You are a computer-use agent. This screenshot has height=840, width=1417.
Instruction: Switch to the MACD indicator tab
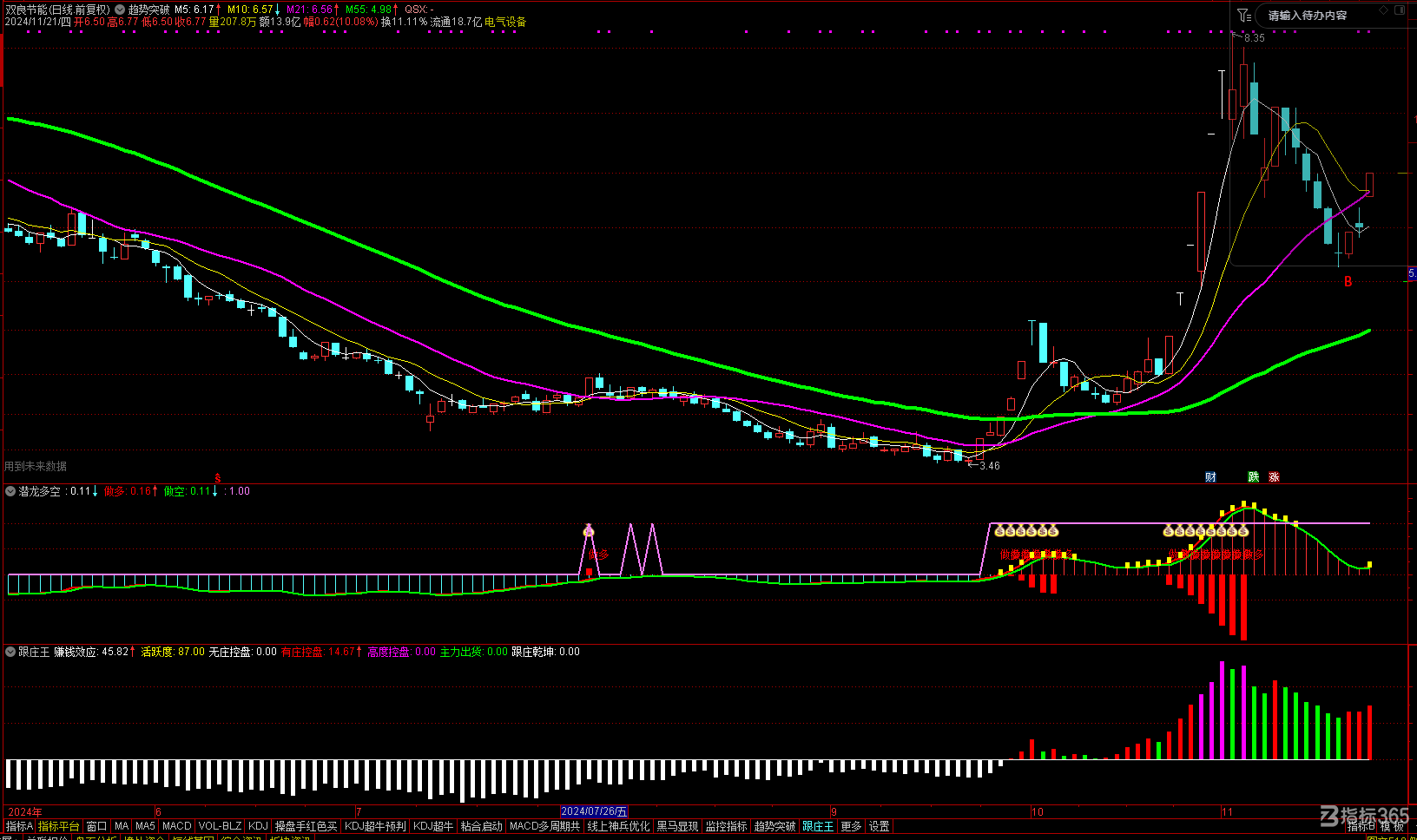point(176,826)
